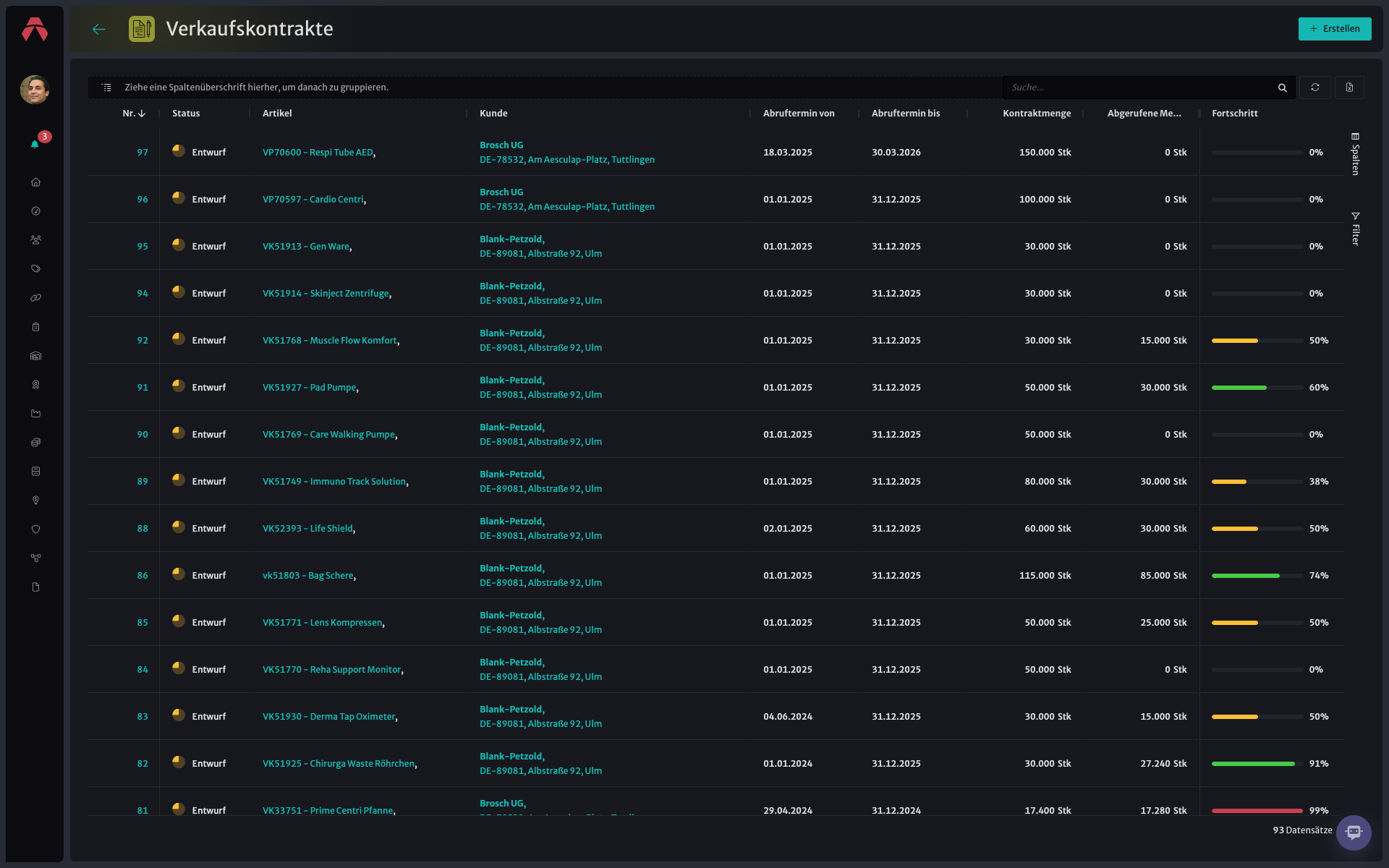The image size is (1389, 868).
Task: Open article VK51927 – Pad Pumpe
Action: (x=309, y=388)
